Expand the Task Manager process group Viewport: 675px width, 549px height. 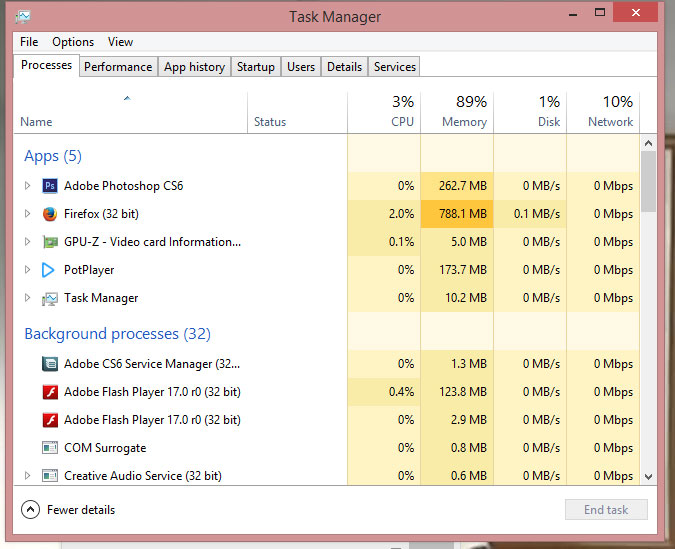(x=27, y=298)
